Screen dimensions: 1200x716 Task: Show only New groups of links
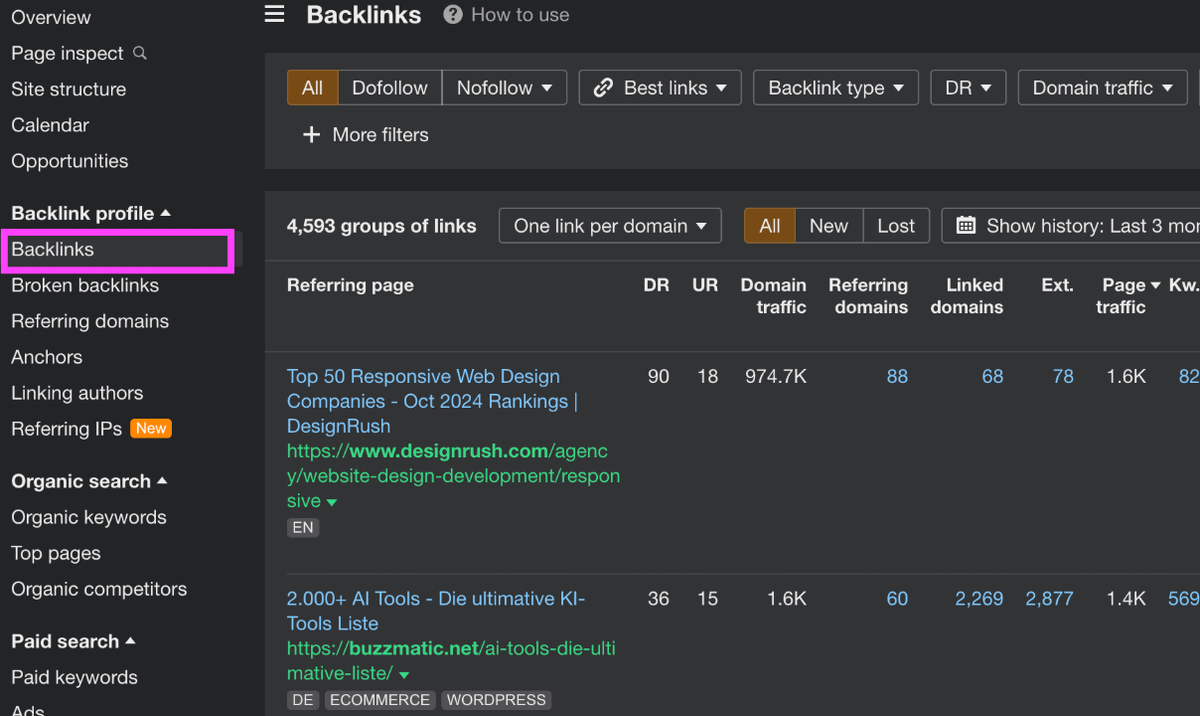click(828, 225)
